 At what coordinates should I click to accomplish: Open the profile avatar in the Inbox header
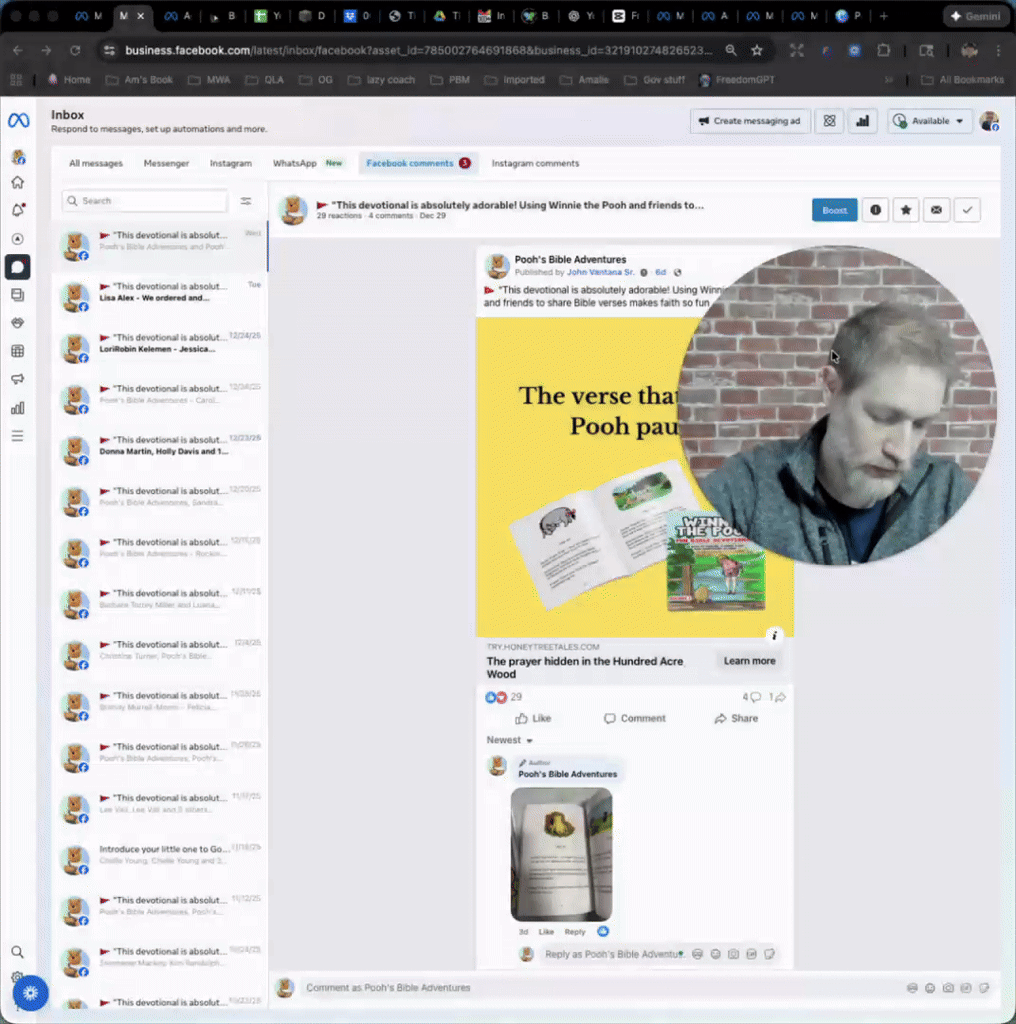coord(990,121)
